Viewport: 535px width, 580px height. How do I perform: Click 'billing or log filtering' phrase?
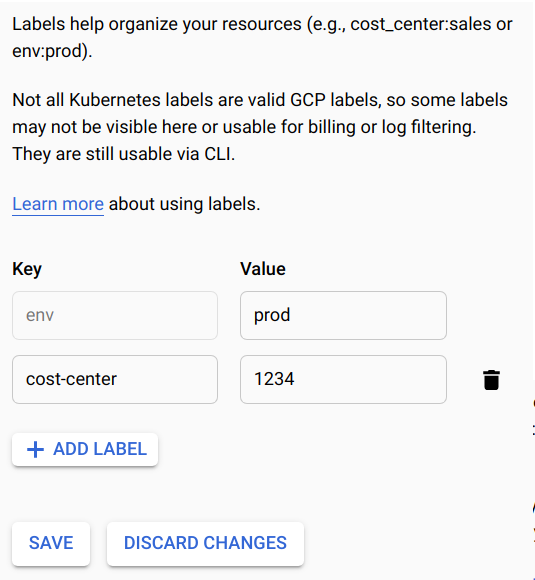point(392,127)
